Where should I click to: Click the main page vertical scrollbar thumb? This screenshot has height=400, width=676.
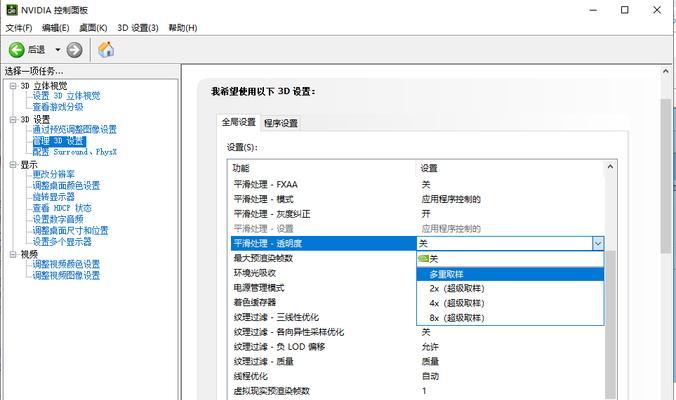666,176
